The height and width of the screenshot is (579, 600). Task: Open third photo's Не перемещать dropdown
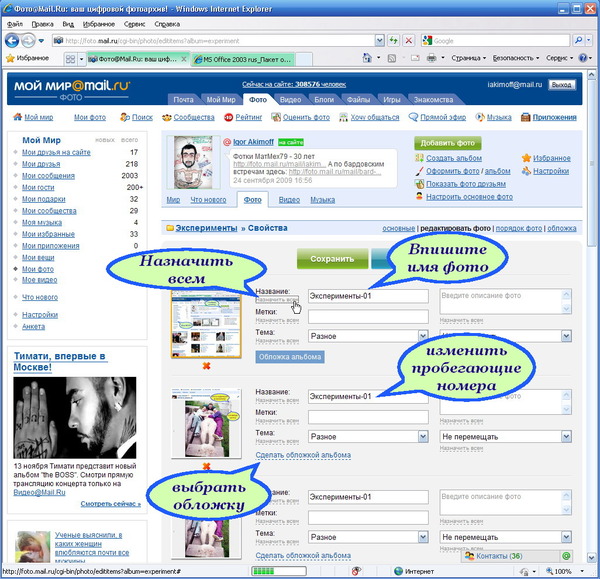click(x=566, y=537)
